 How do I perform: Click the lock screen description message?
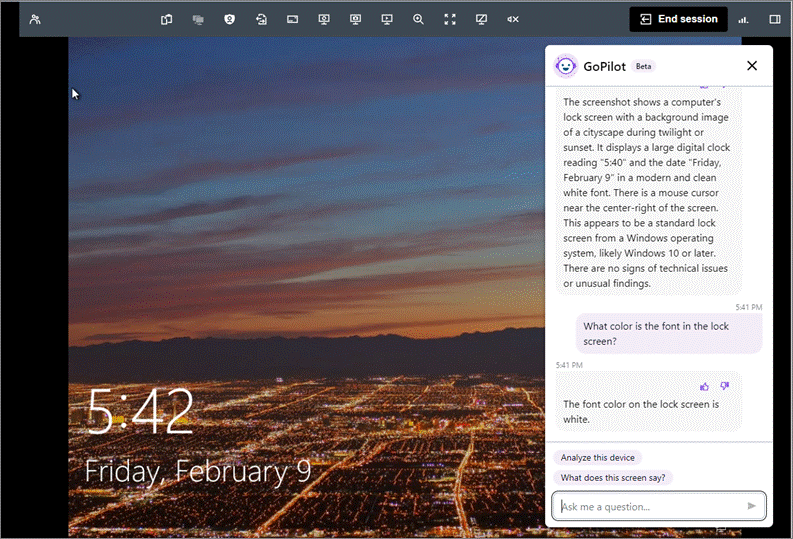pyautogui.click(x=648, y=192)
